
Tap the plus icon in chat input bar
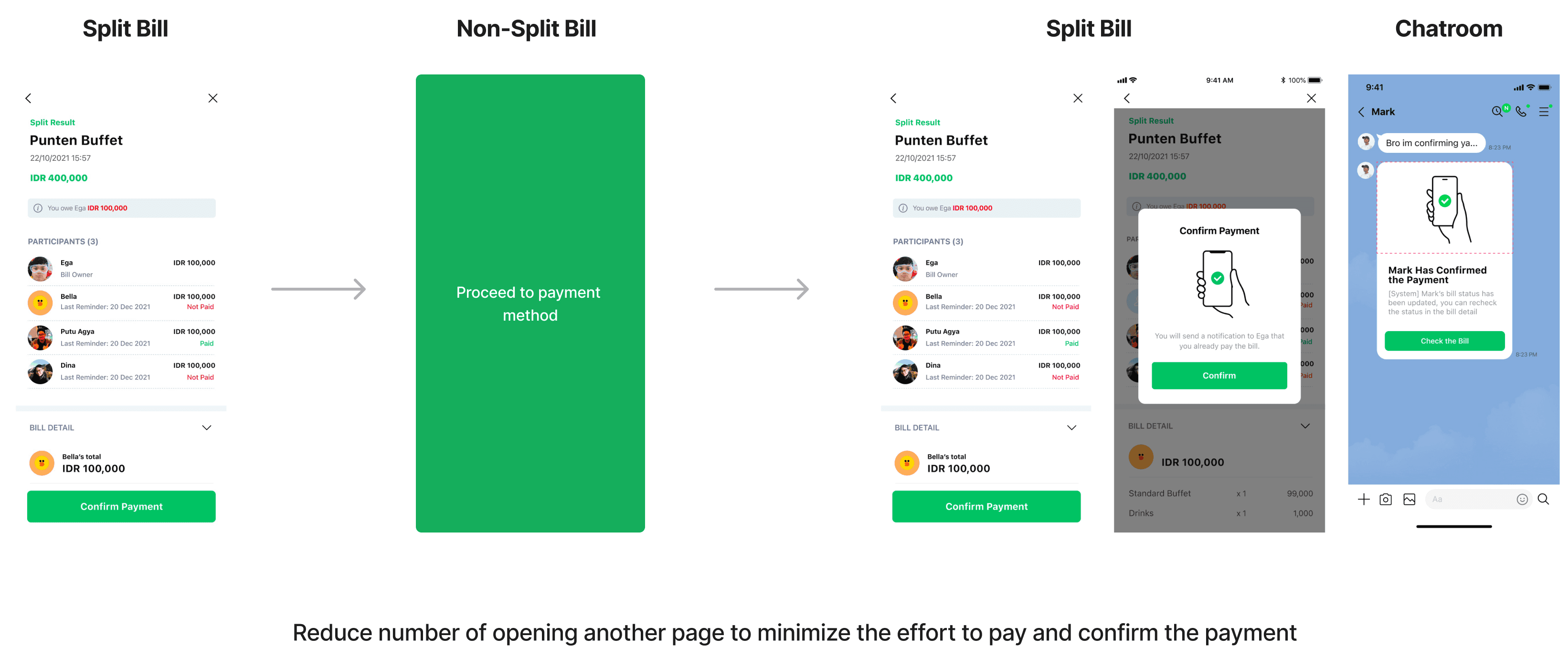[x=1364, y=499]
